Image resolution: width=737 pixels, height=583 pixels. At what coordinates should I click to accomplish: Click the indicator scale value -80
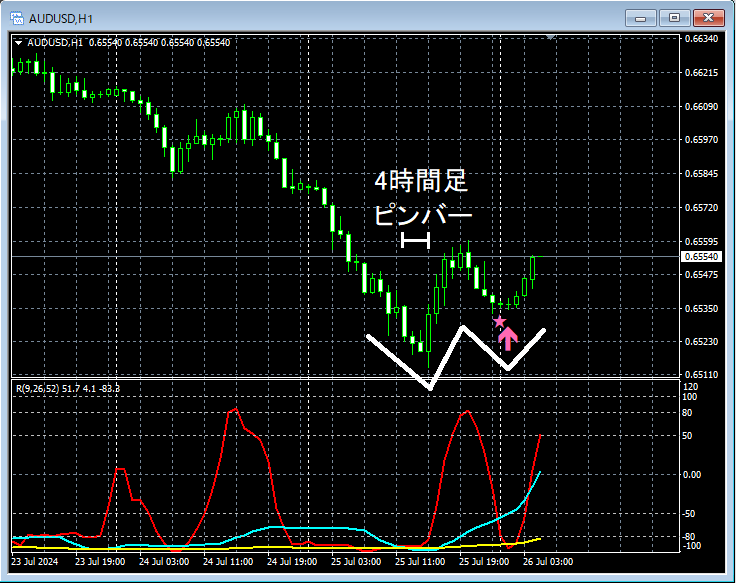click(689, 536)
